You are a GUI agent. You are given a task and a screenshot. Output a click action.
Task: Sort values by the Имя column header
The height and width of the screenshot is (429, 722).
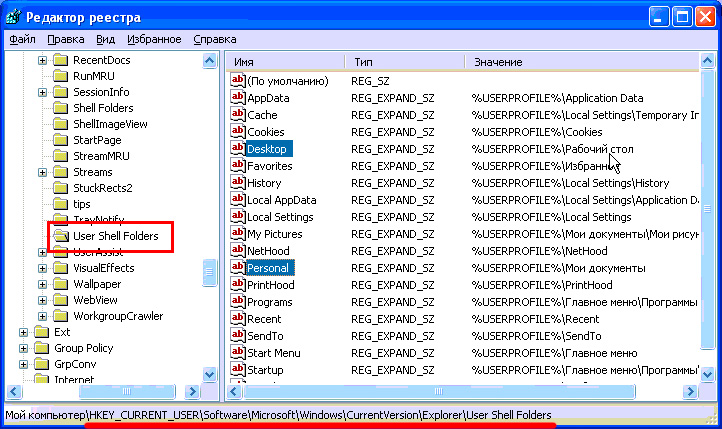[284, 62]
